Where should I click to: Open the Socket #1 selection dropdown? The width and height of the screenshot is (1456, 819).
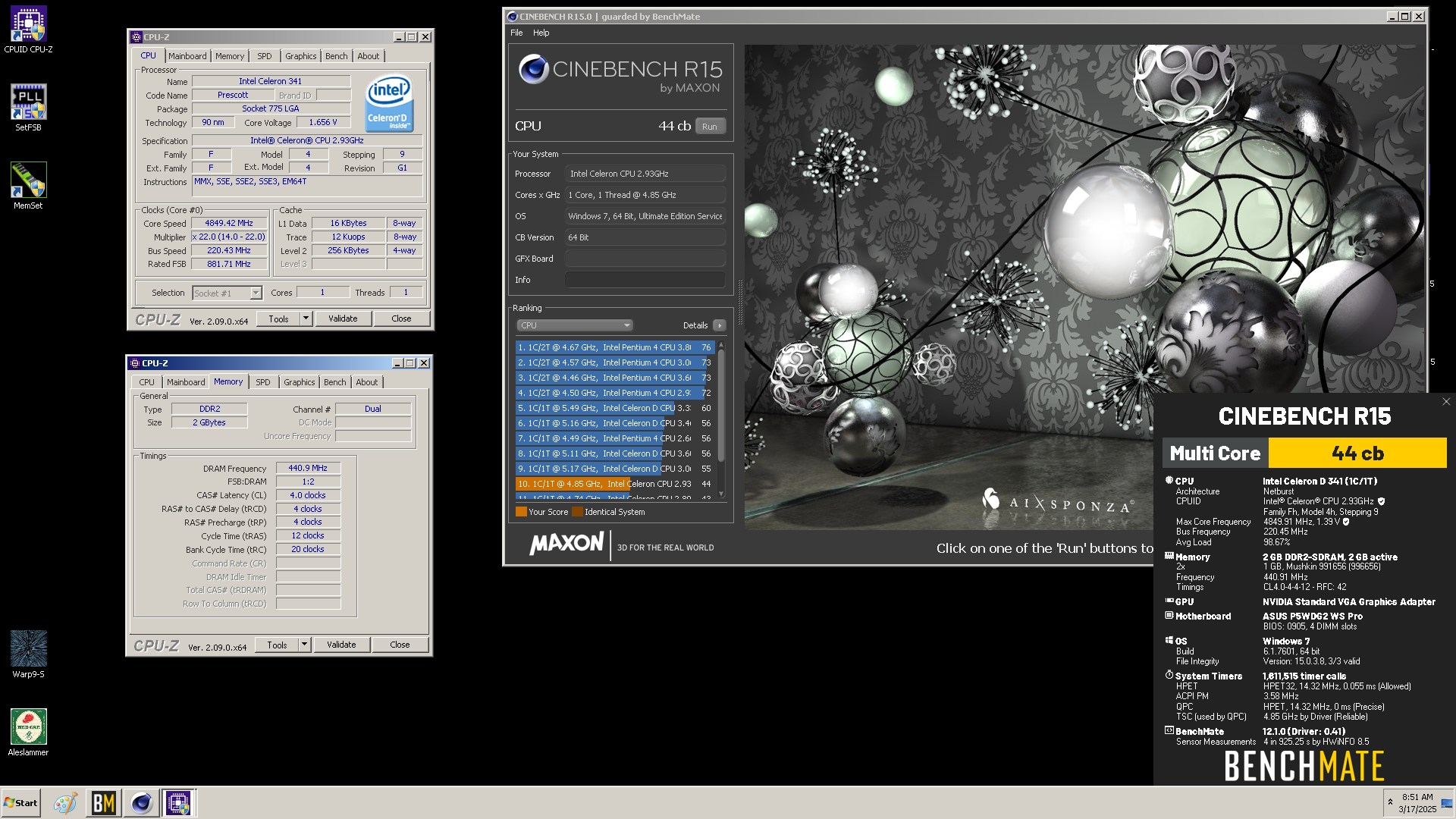pyautogui.click(x=227, y=293)
